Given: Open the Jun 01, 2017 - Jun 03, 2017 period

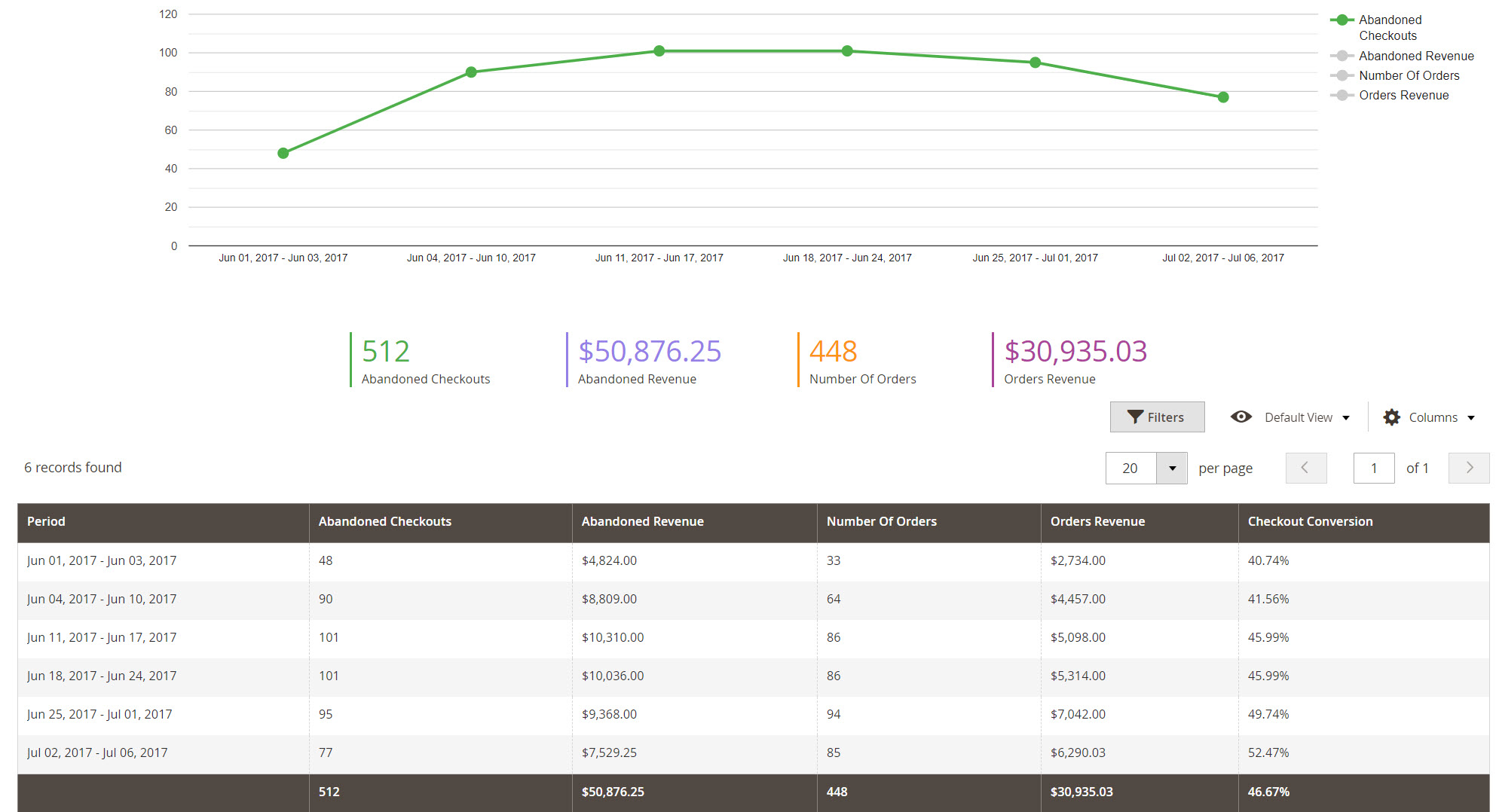Looking at the screenshot, I should coord(102,560).
